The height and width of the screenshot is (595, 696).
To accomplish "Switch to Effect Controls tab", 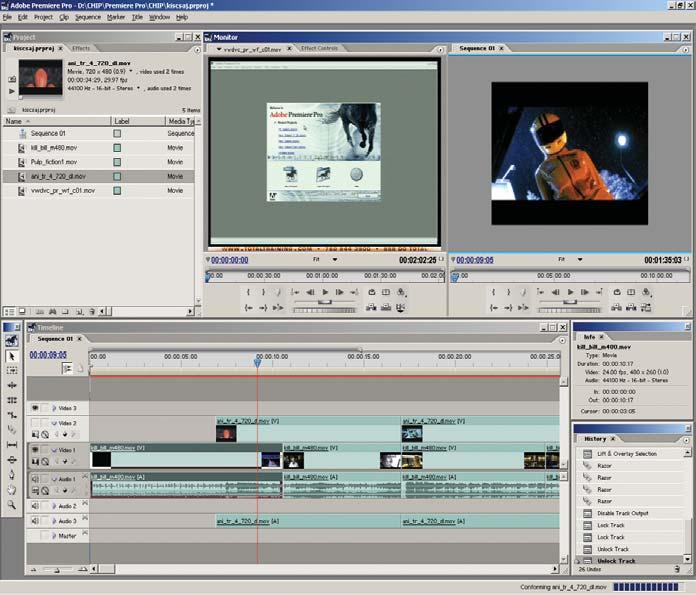I will tap(319, 48).
